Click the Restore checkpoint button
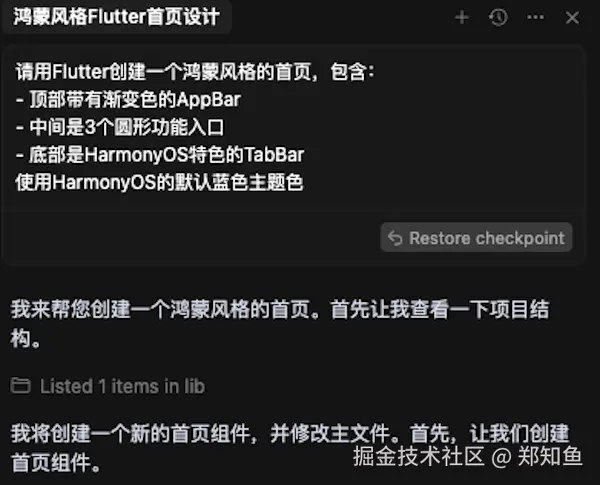 click(476, 238)
